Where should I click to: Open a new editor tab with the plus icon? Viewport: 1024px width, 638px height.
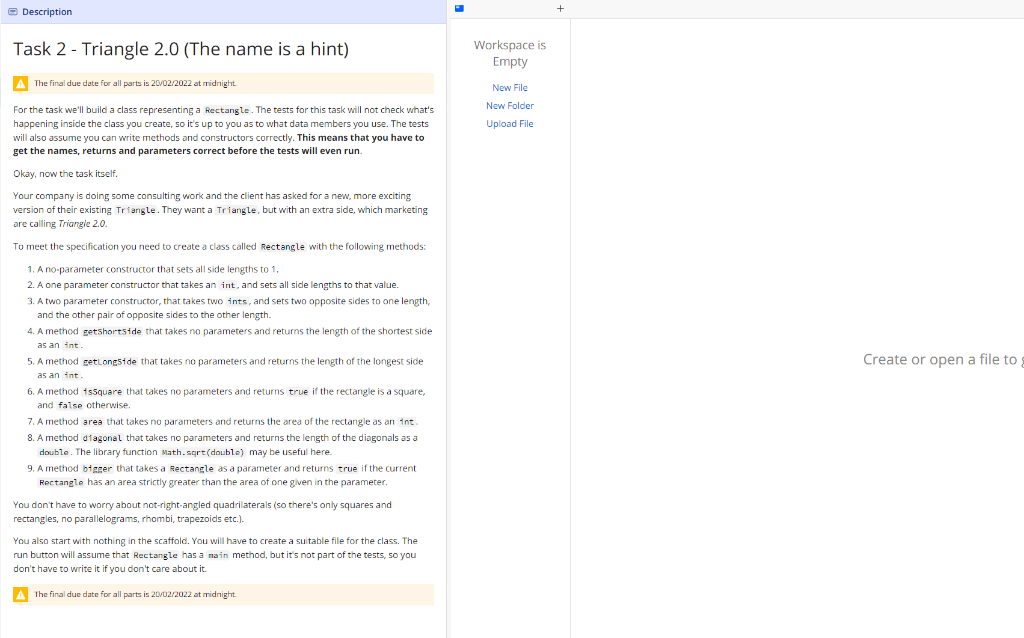coord(560,8)
